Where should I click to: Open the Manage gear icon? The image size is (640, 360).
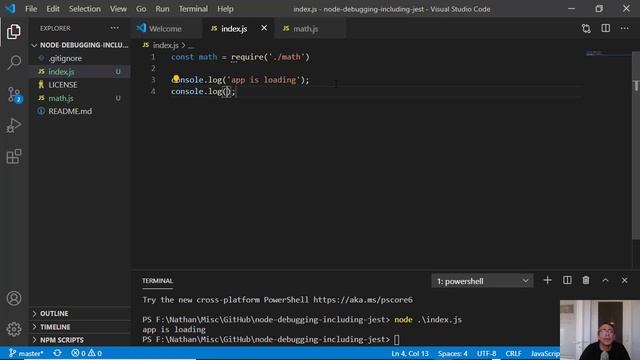pyautogui.click(x=14, y=329)
